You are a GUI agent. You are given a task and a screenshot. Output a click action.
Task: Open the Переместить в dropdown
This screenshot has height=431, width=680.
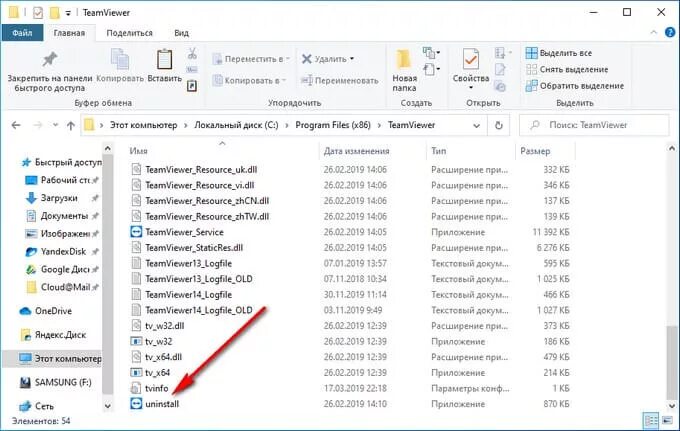coord(251,59)
